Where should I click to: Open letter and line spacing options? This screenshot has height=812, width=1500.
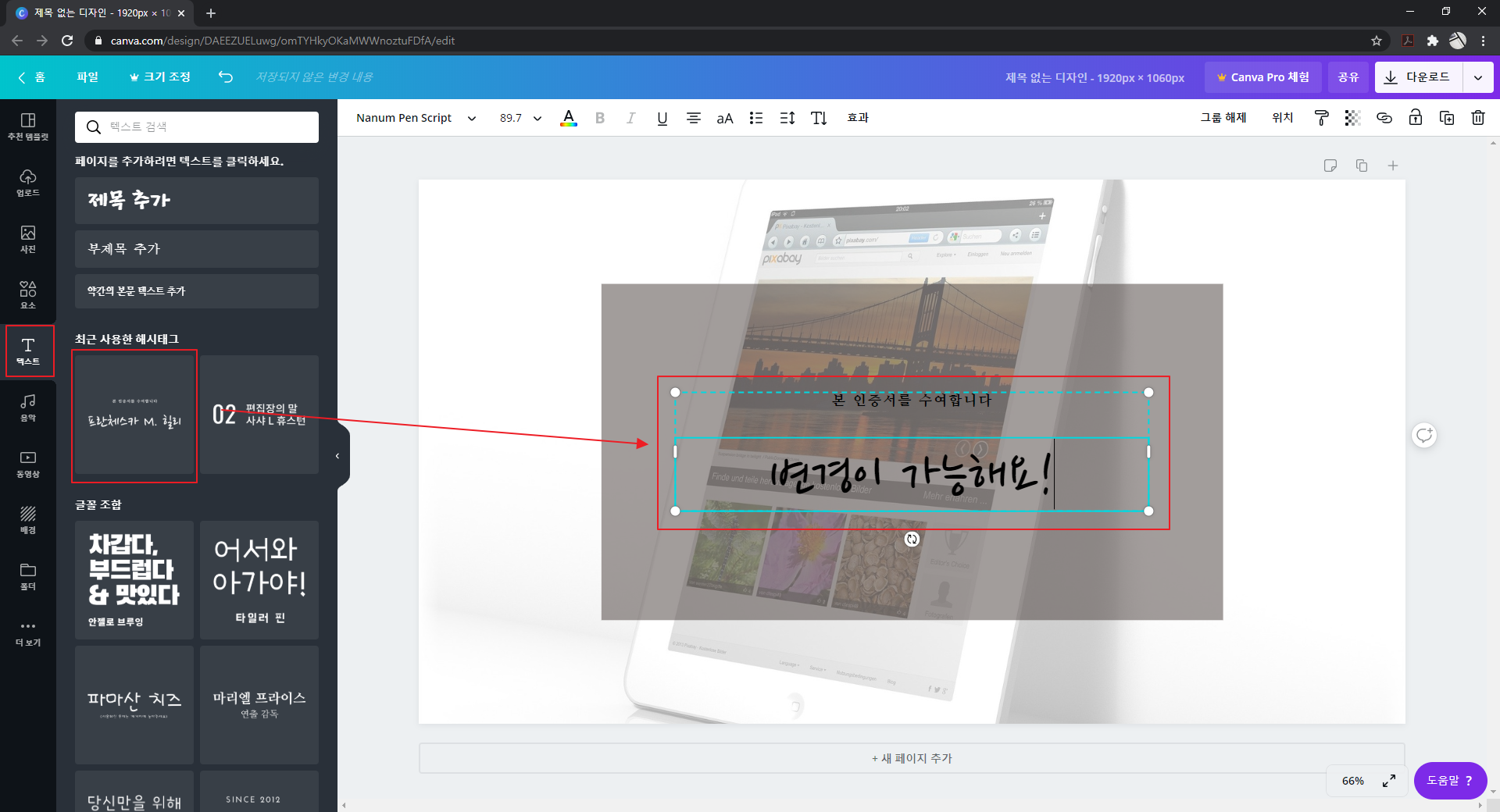(x=787, y=118)
